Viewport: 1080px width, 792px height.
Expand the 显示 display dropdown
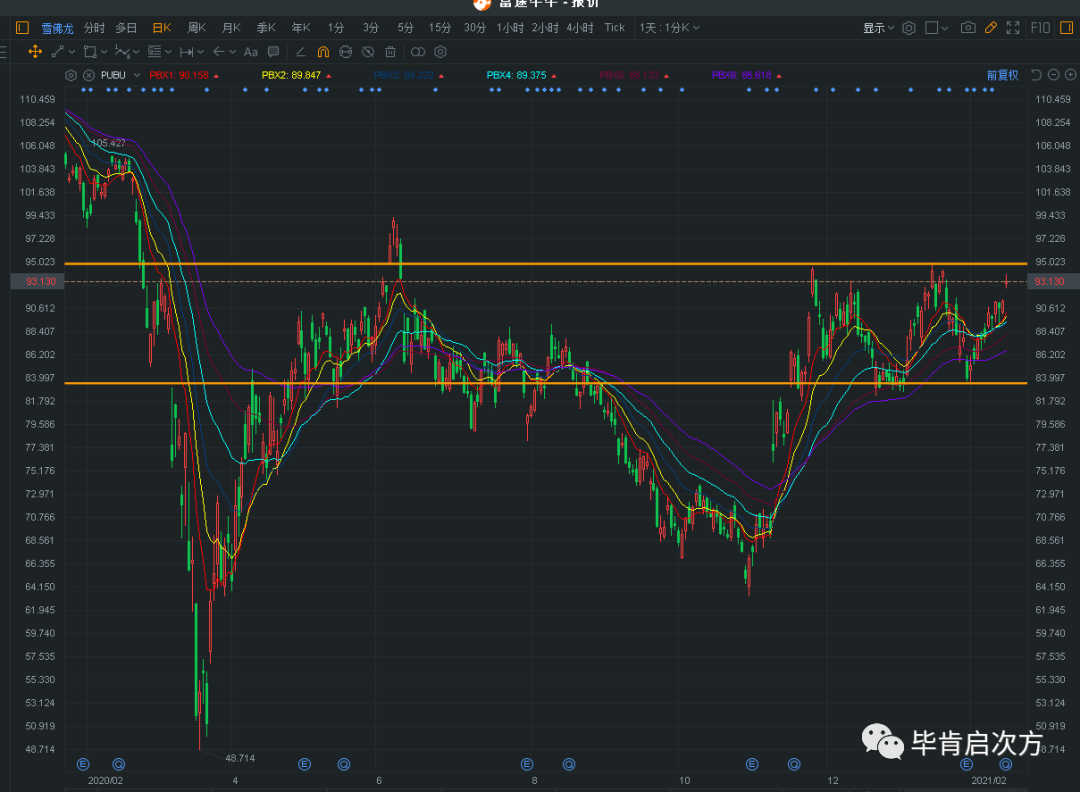(878, 28)
